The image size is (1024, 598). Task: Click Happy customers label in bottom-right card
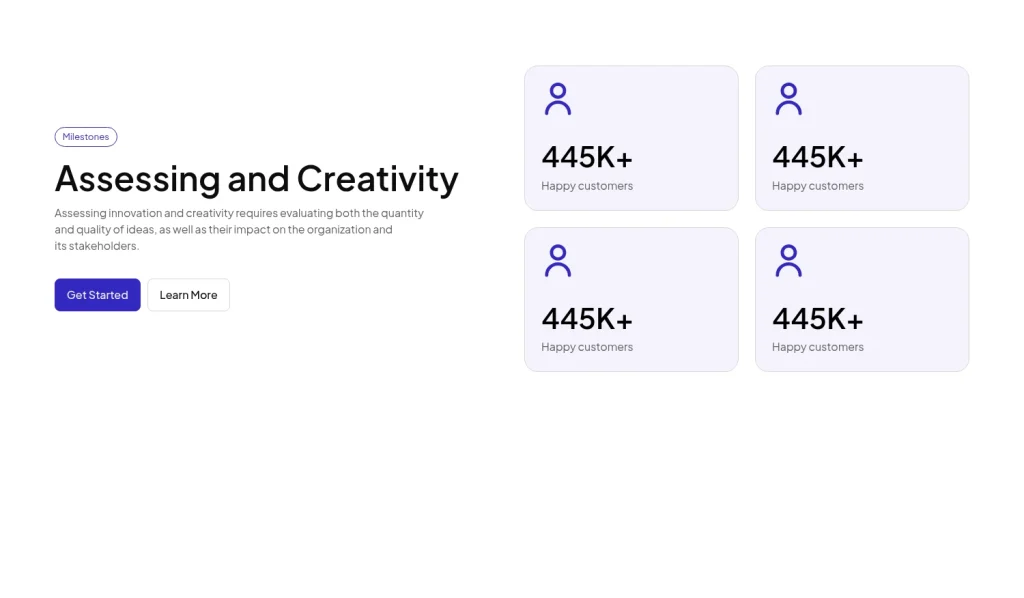coord(818,346)
